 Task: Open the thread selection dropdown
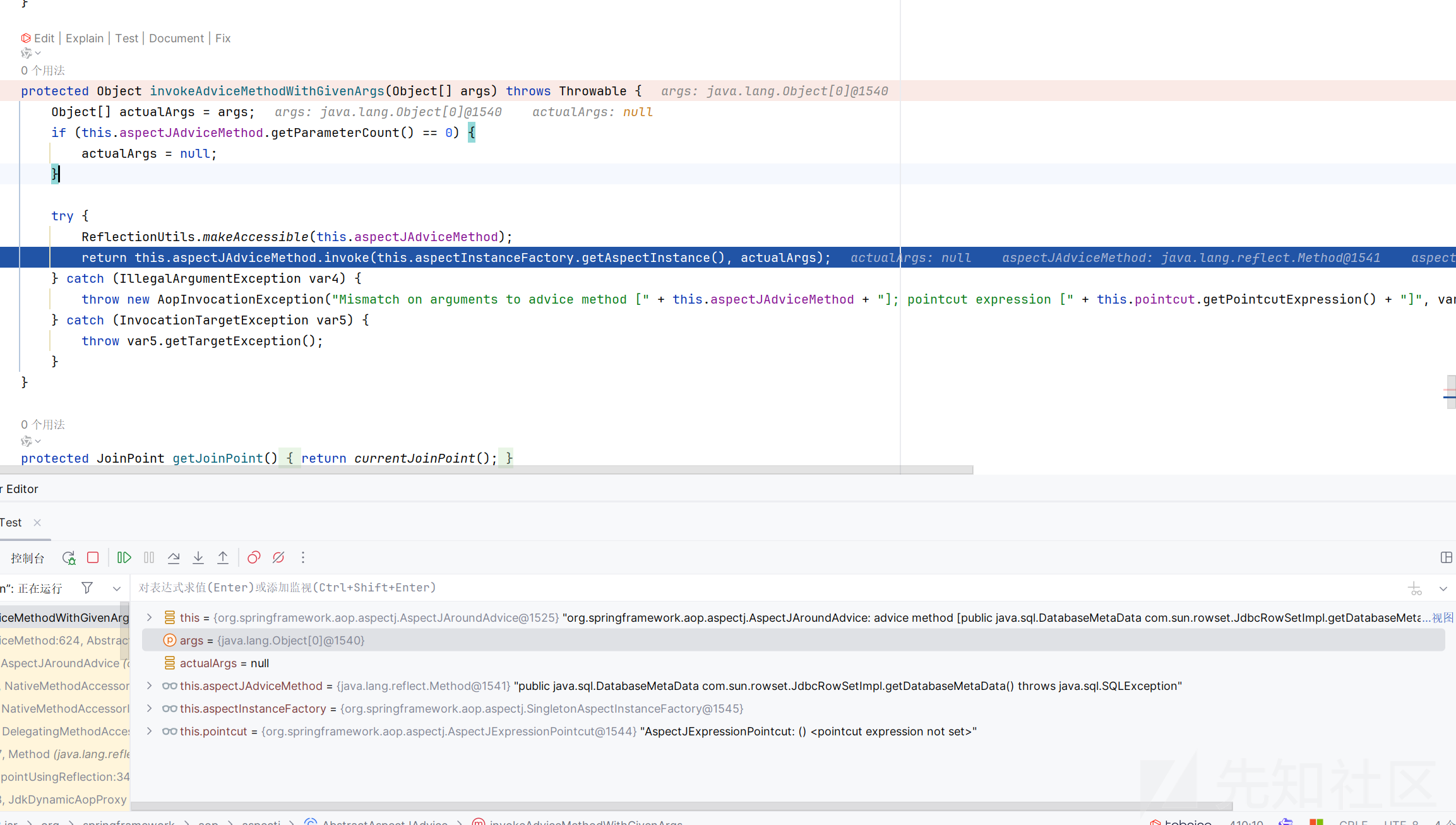(x=117, y=588)
